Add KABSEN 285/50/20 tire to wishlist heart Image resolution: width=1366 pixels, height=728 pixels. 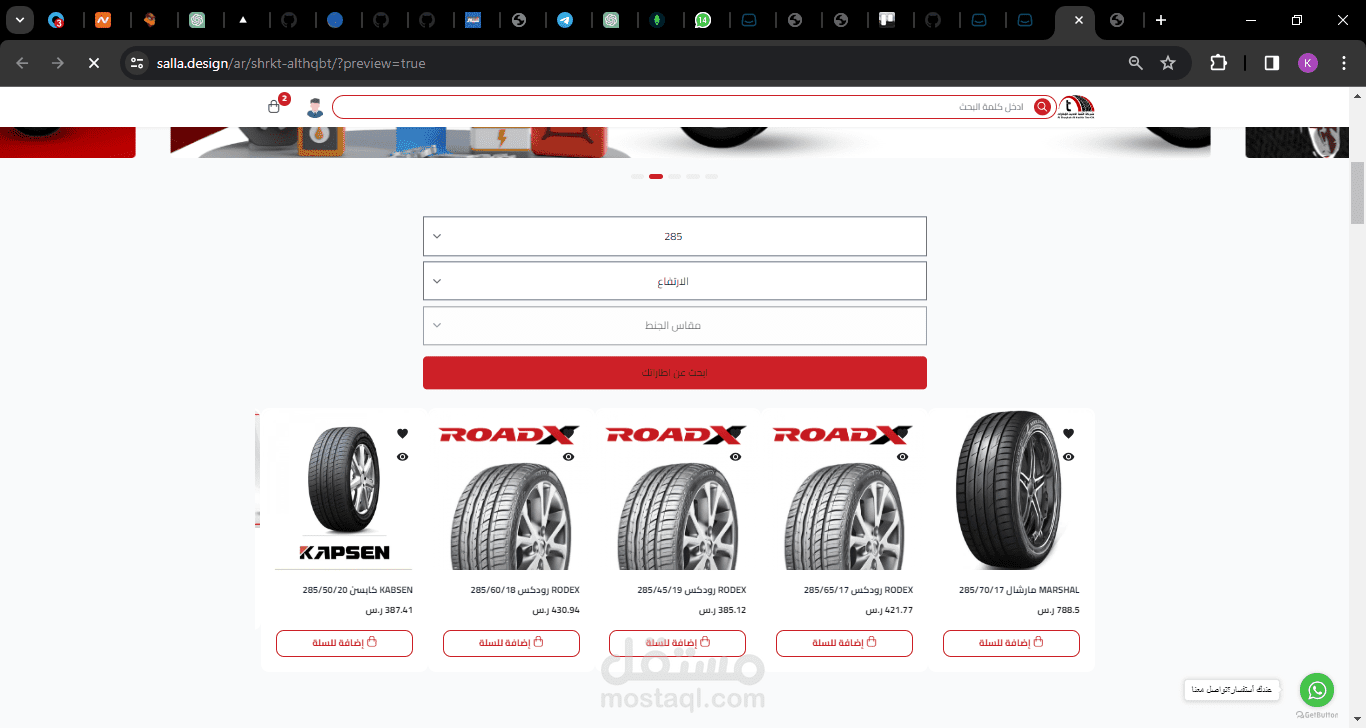[402, 434]
